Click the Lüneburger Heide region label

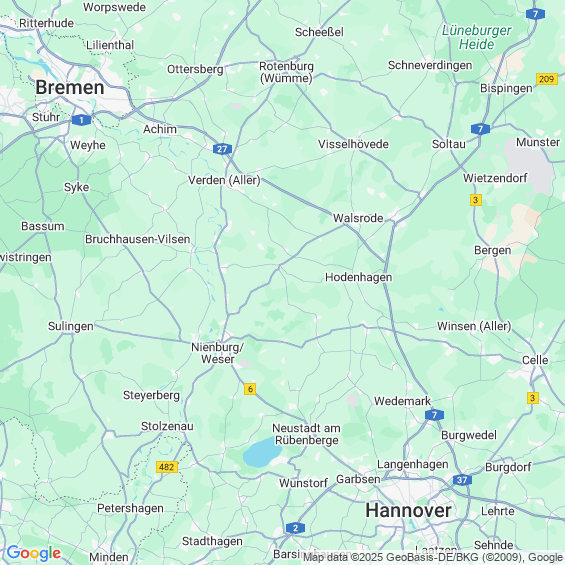pos(476,37)
